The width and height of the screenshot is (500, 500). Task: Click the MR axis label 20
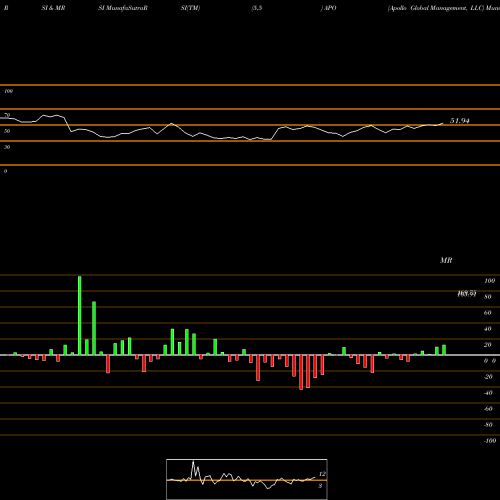pyautogui.click(x=488, y=345)
